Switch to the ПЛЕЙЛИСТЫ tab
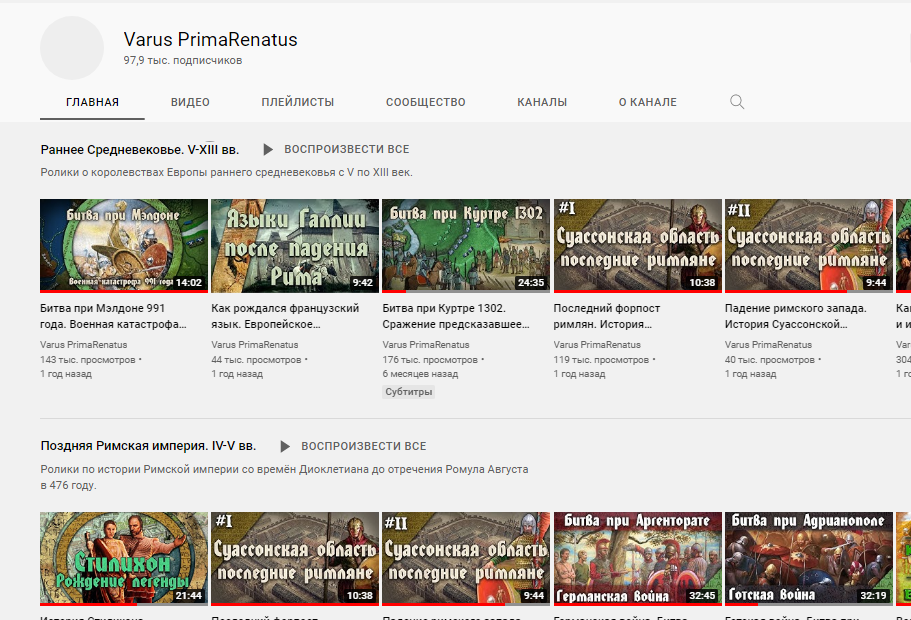This screenshot has height=620, width=911. point(298,102)
